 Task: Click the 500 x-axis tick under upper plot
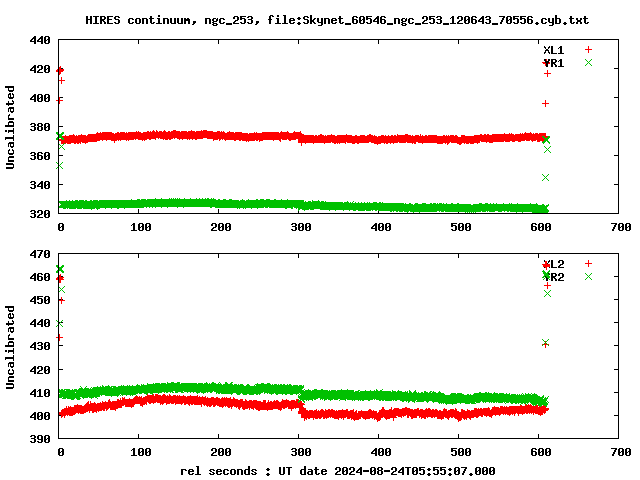click(x=461, y=227)
